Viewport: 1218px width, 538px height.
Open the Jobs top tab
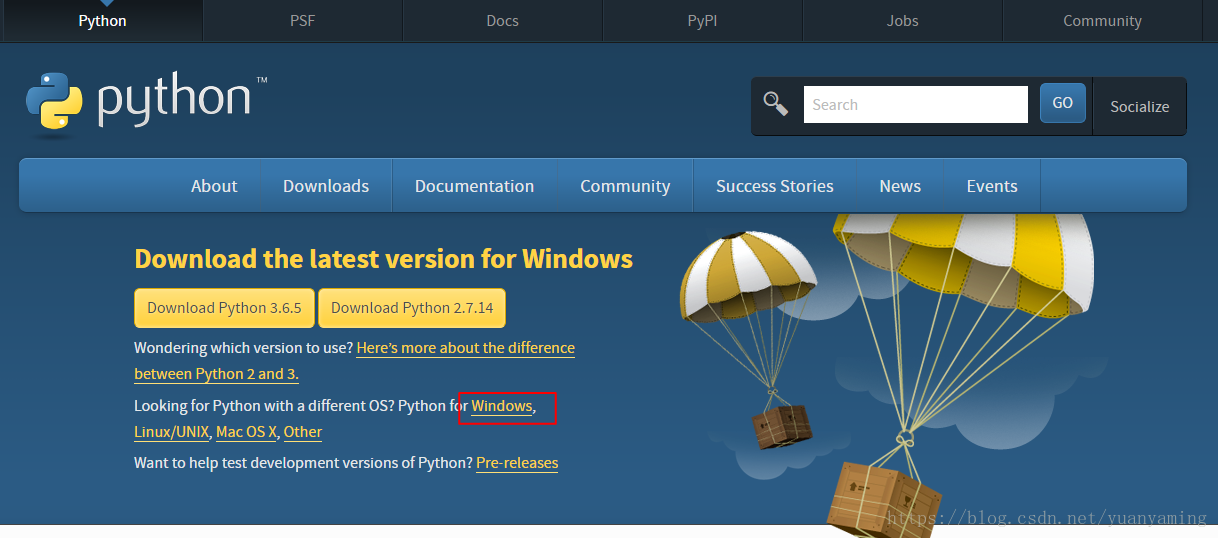903,21
